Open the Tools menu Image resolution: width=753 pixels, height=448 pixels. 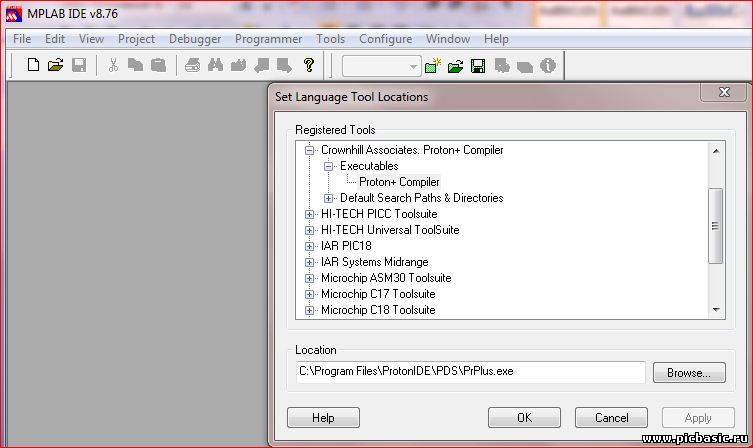tap(330, 39)
